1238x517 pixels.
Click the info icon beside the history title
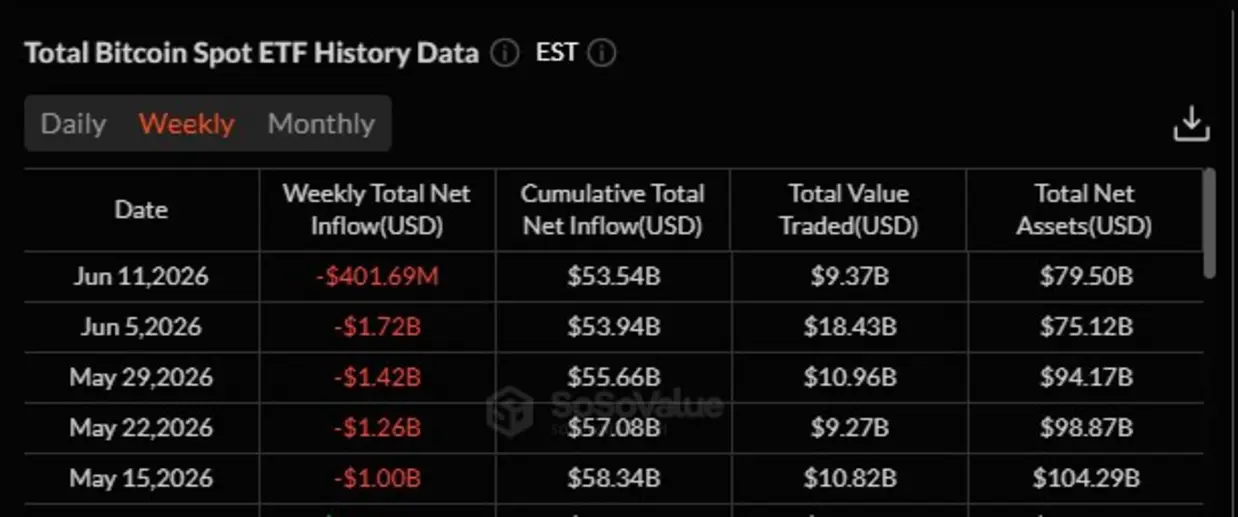click(505, 53)
